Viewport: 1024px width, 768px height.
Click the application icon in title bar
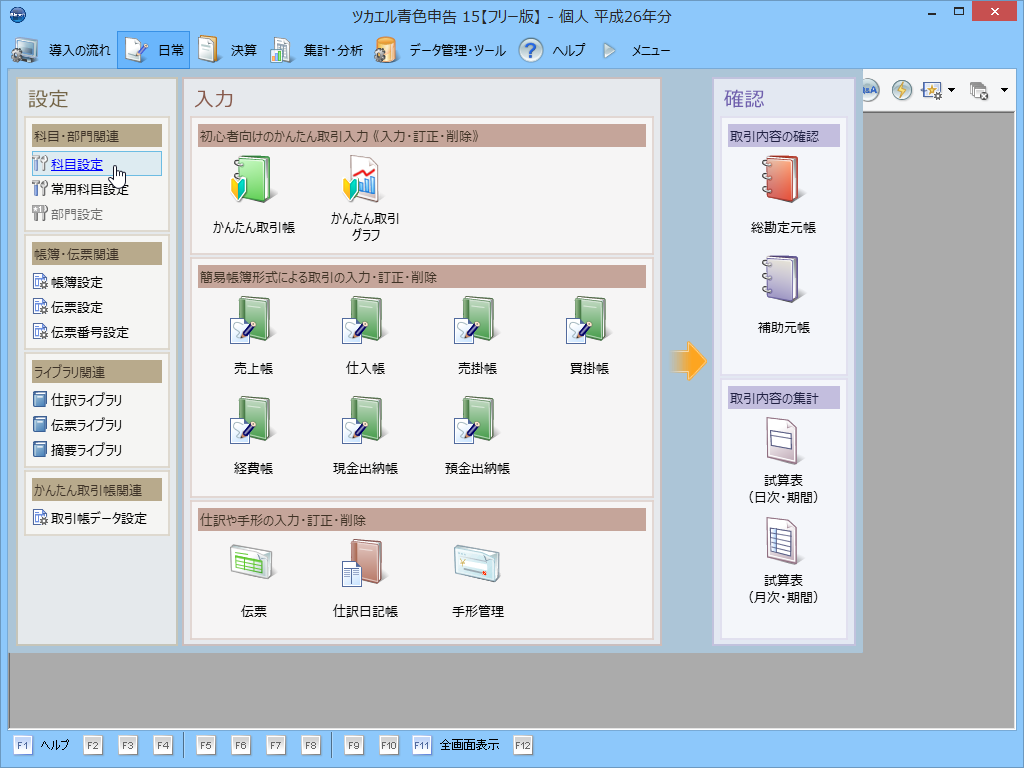click(18, 14)
